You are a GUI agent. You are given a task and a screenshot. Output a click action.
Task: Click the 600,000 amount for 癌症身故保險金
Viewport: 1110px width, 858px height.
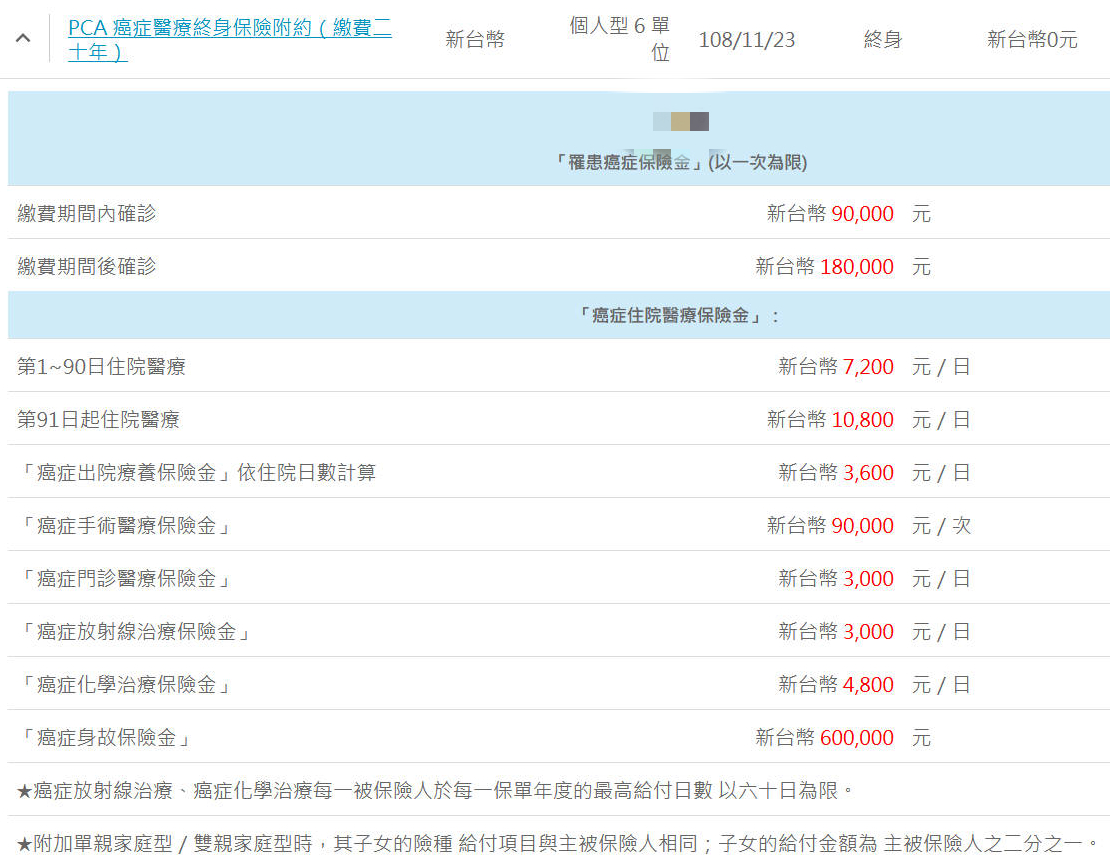point(856,738)
